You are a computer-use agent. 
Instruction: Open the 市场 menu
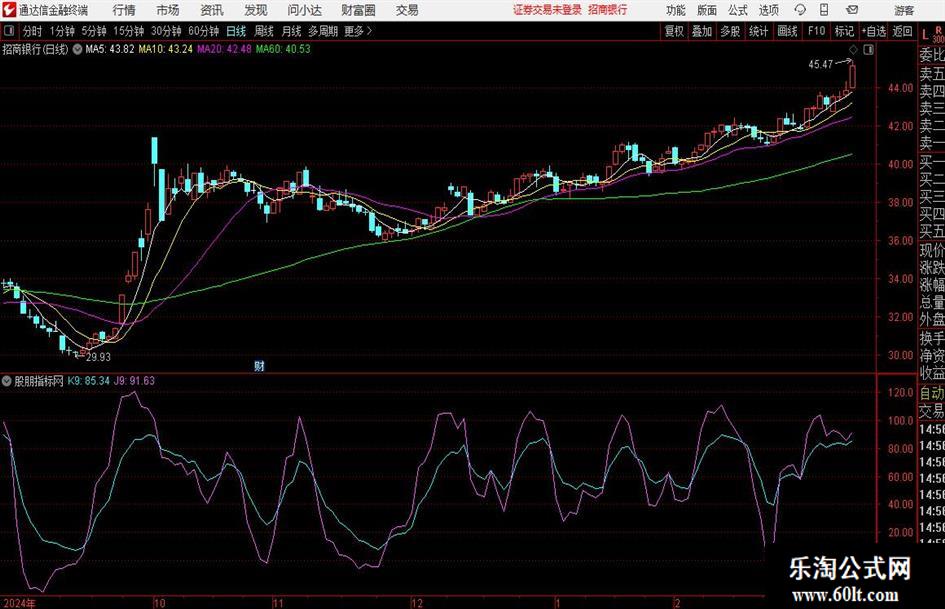[168, 10]
